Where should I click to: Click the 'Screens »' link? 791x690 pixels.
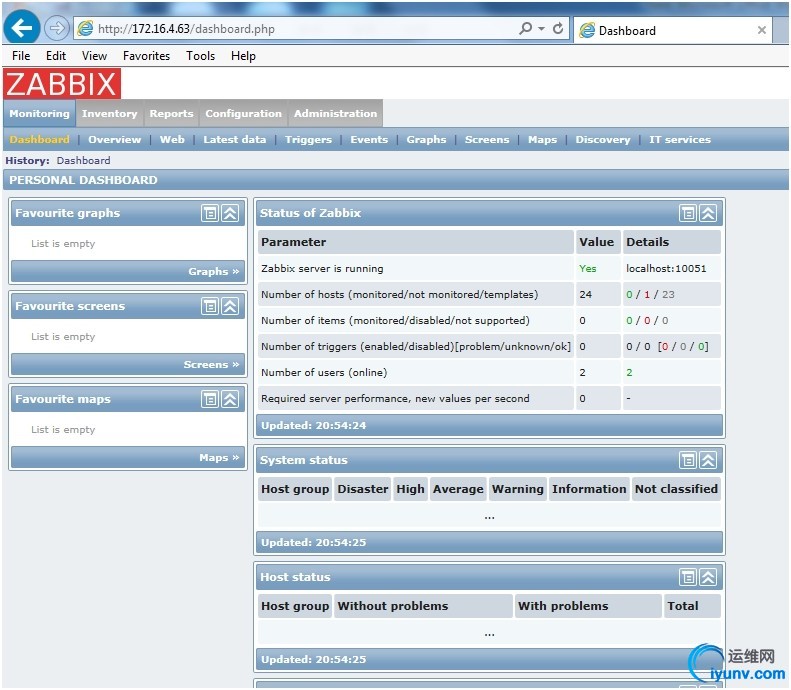pyautogui.click(x=211, y=365)
